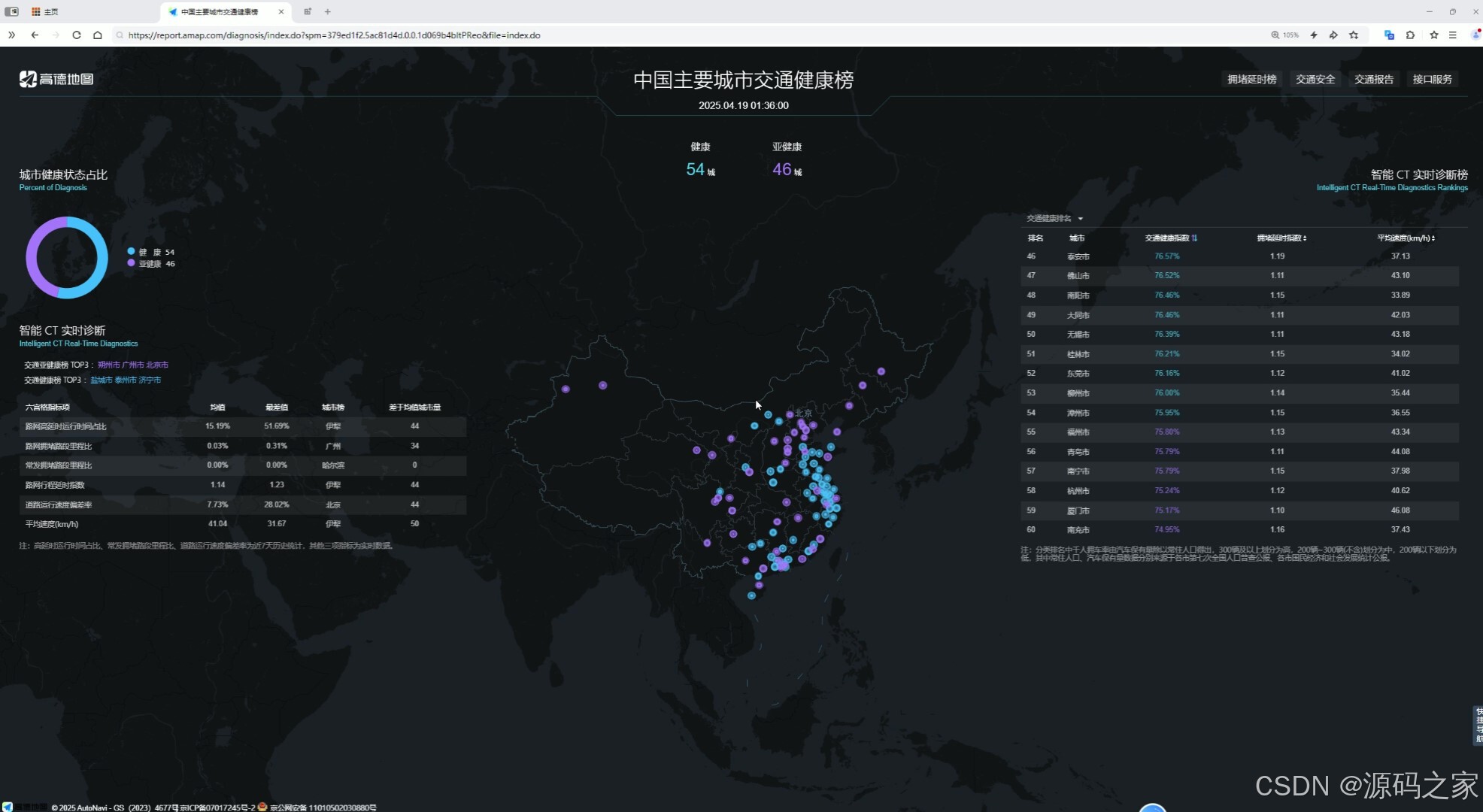The image size is (1483, 812).
Task: Click the home icon in the toolbar
Action: 98,35
